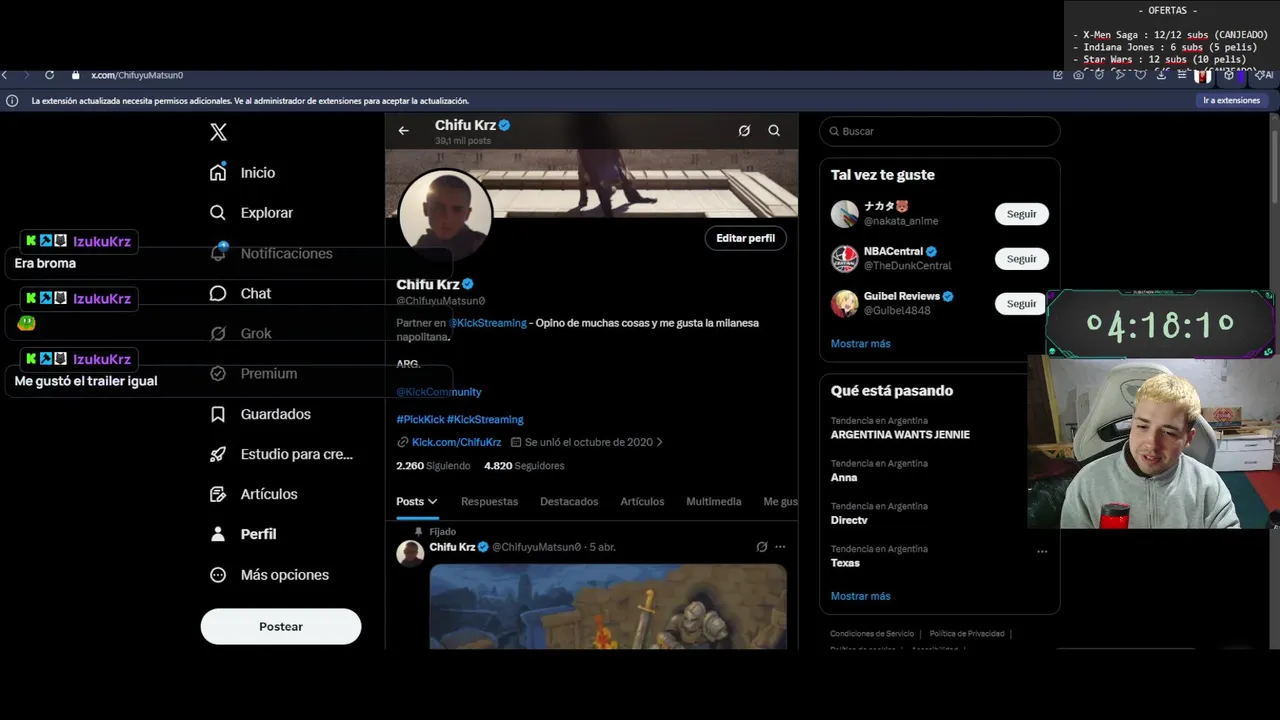The height and width of the screenshot is (720, 1280).
Task: Open Estudio para creadores rocket icon
Action: [x=218, y=454]
